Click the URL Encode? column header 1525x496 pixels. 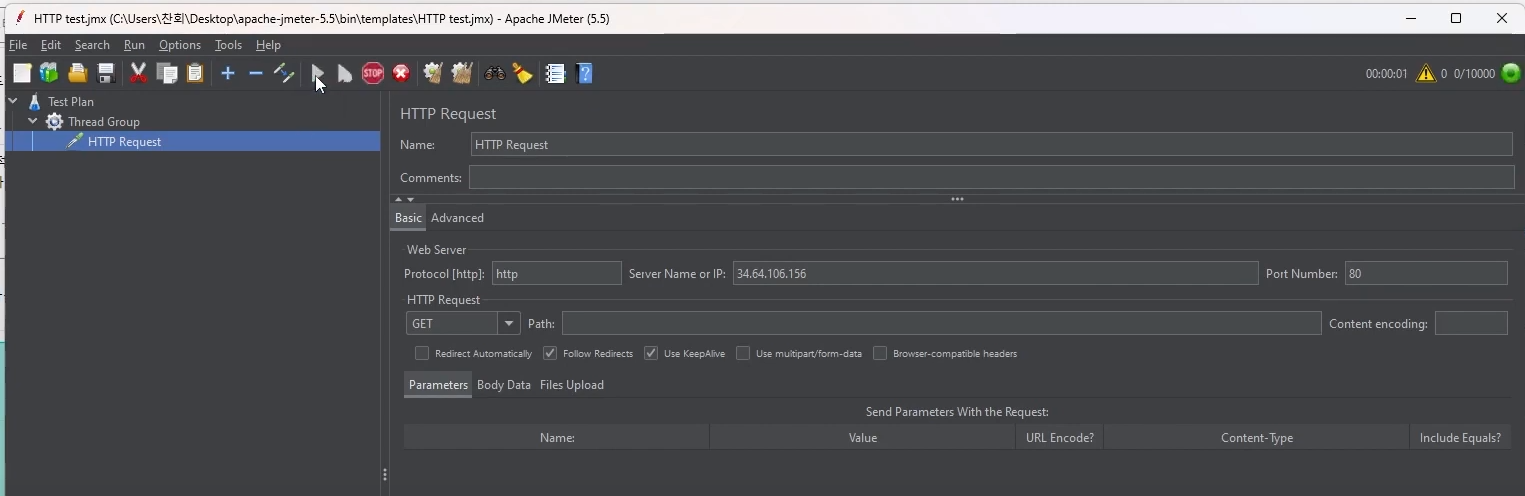(x=1059, y=438)
